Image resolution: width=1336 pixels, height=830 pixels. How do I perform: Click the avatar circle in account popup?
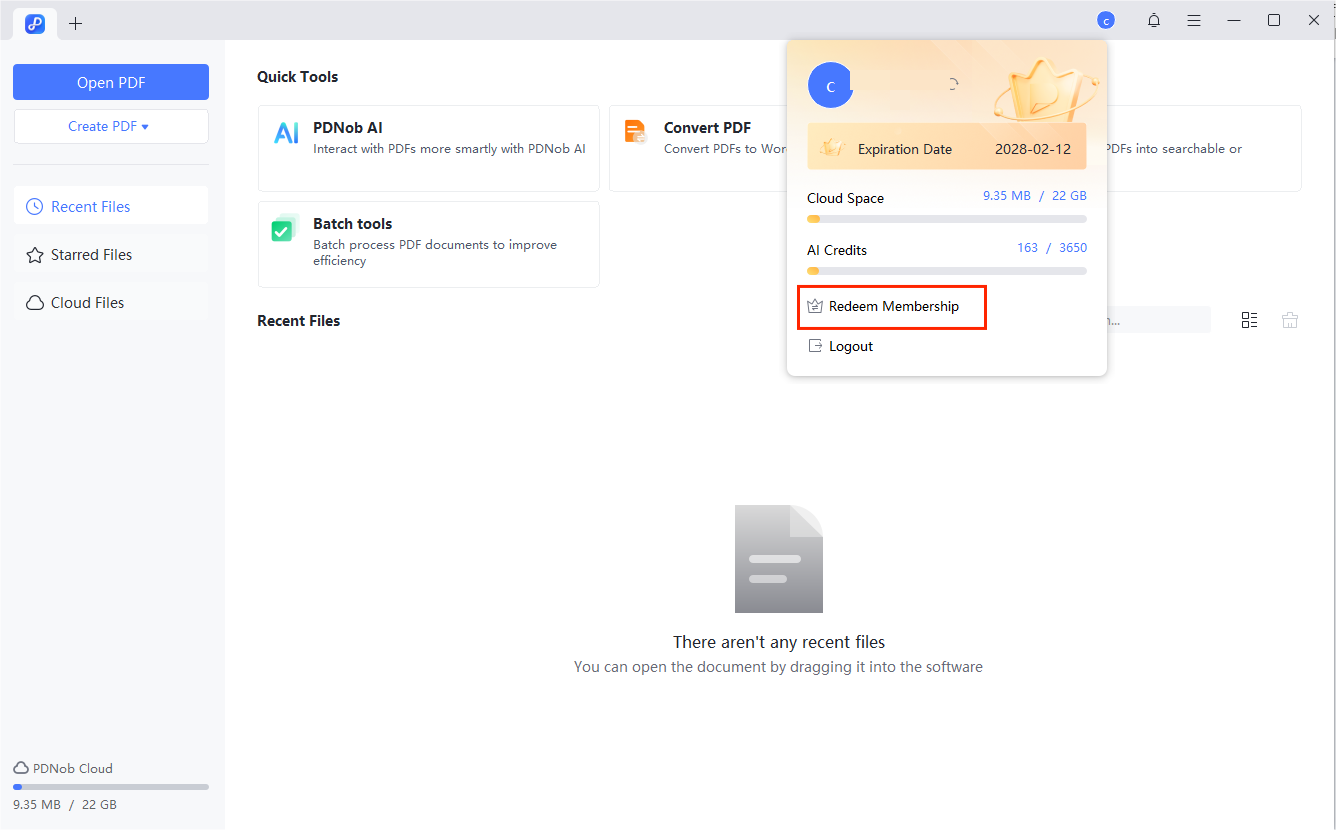click(830, 86)
